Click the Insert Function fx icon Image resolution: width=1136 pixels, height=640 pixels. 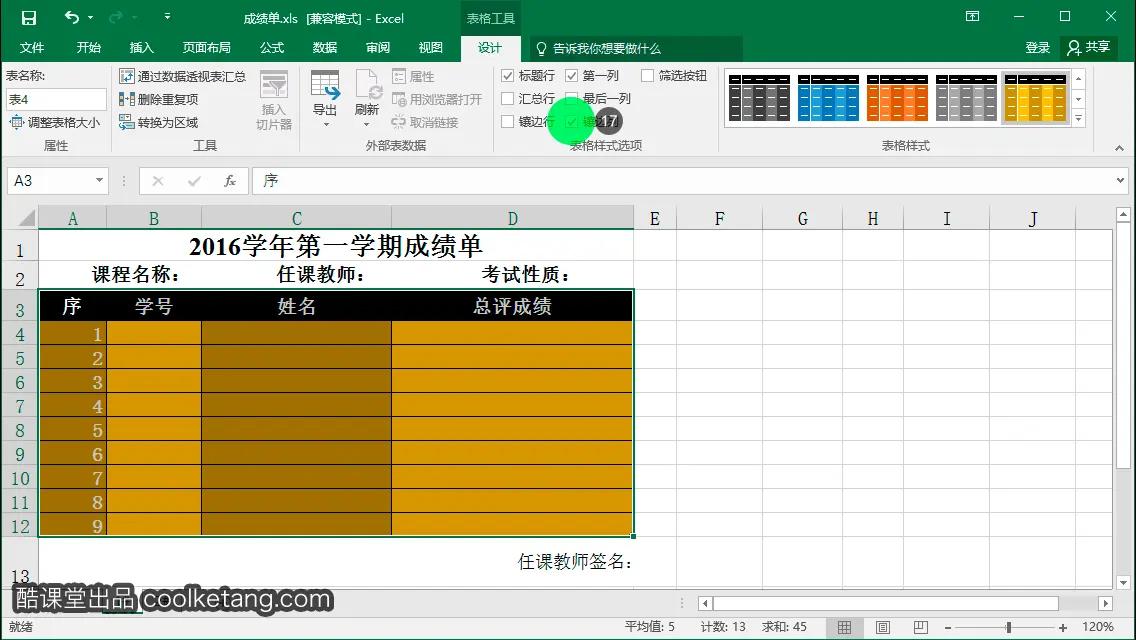click(x=230, y=181)
